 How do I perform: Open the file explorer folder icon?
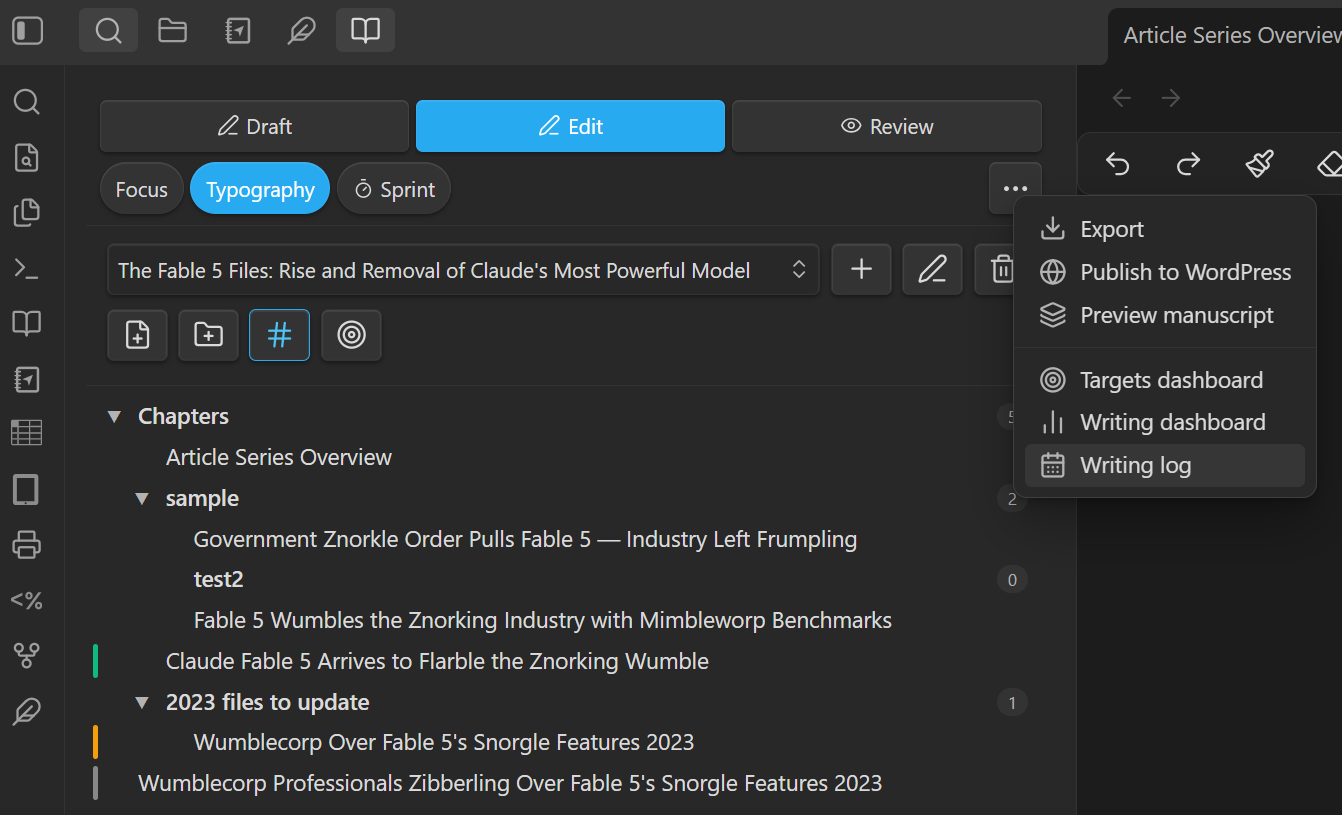(x=173, y=31)
